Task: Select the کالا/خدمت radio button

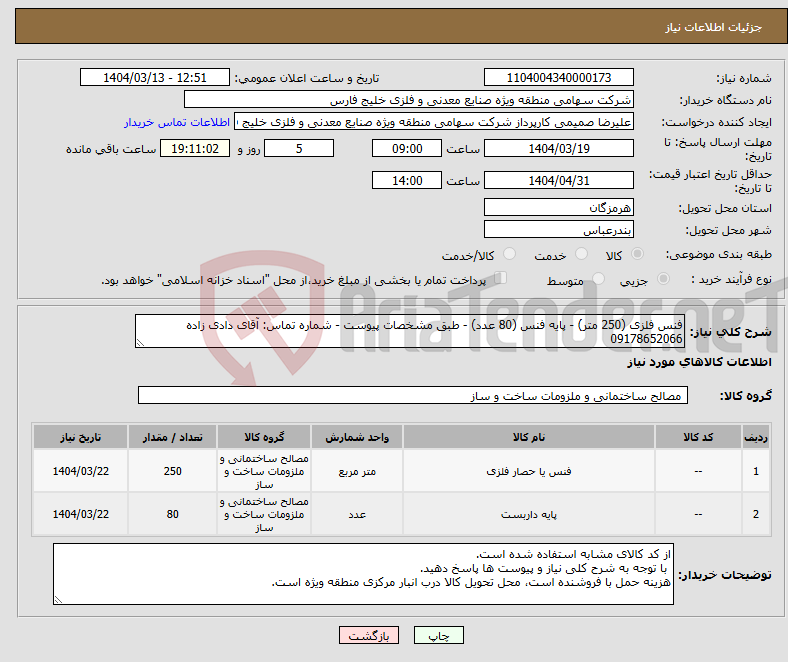Action: point(510,254)
